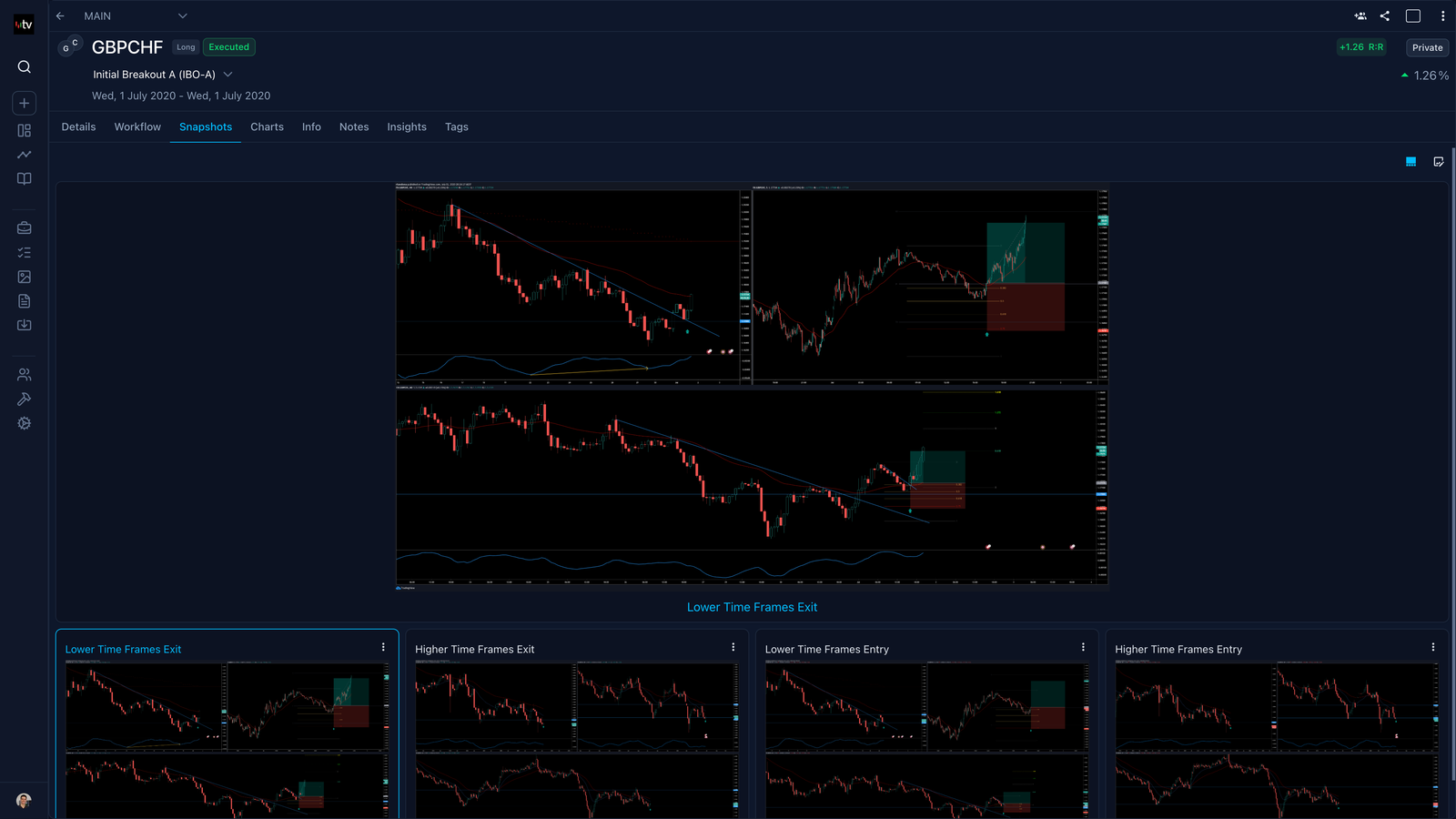Select the Higher Time Frames Entry thumbnail
1456x819 pixels.
(1275, 737)
